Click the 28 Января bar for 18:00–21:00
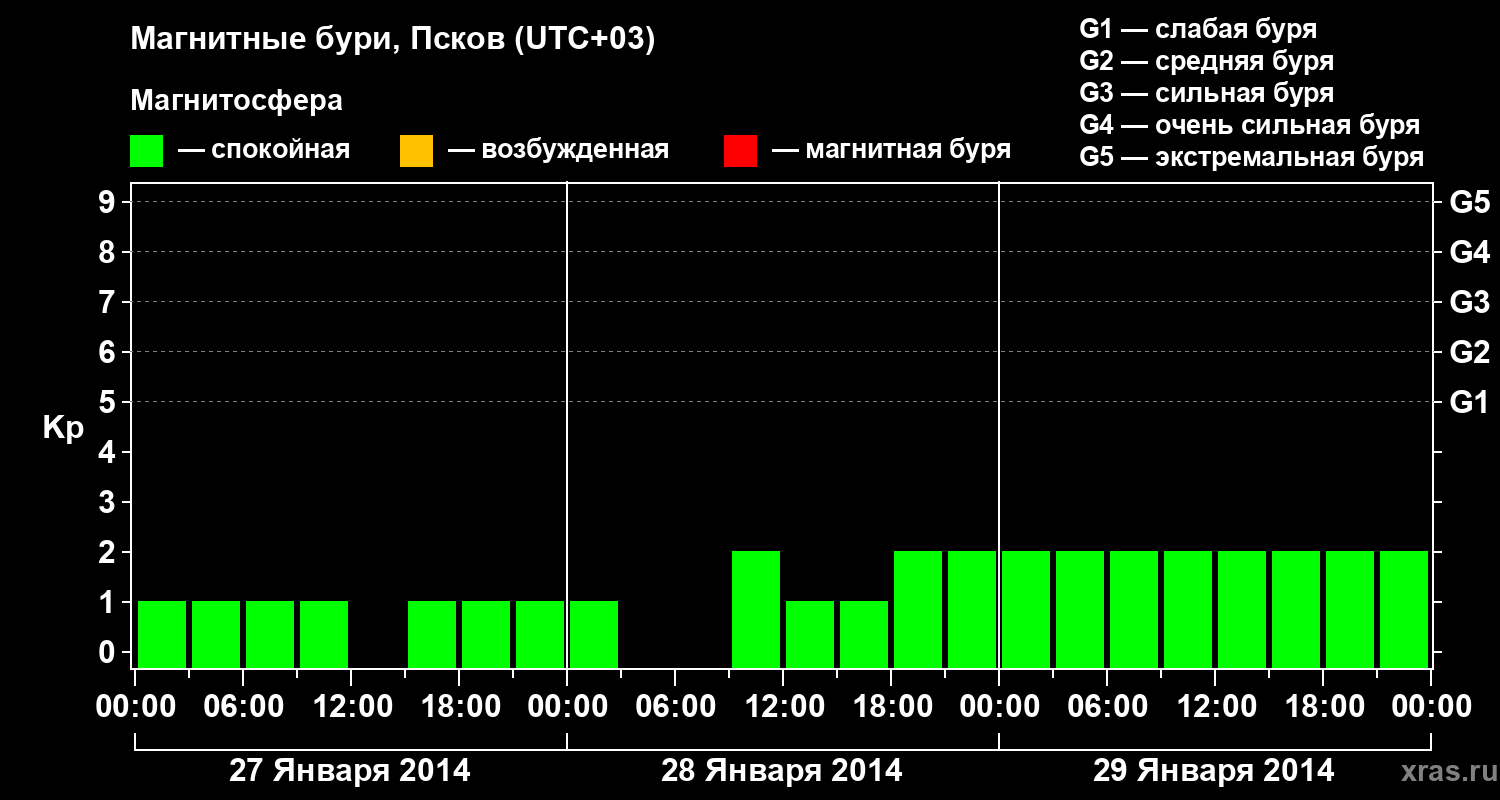 (x=918, y=609)
